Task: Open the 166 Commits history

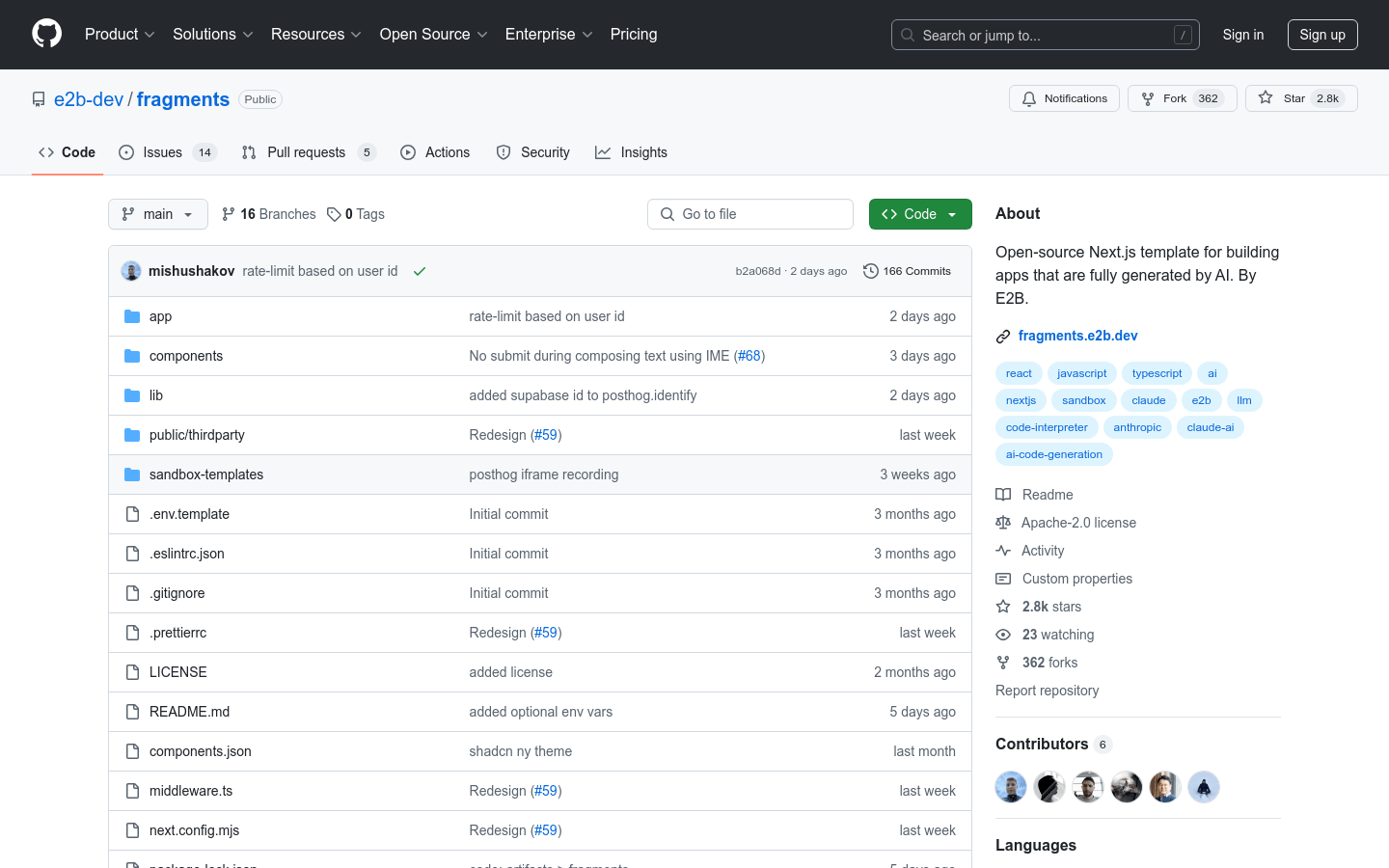Action: point(907,271)
